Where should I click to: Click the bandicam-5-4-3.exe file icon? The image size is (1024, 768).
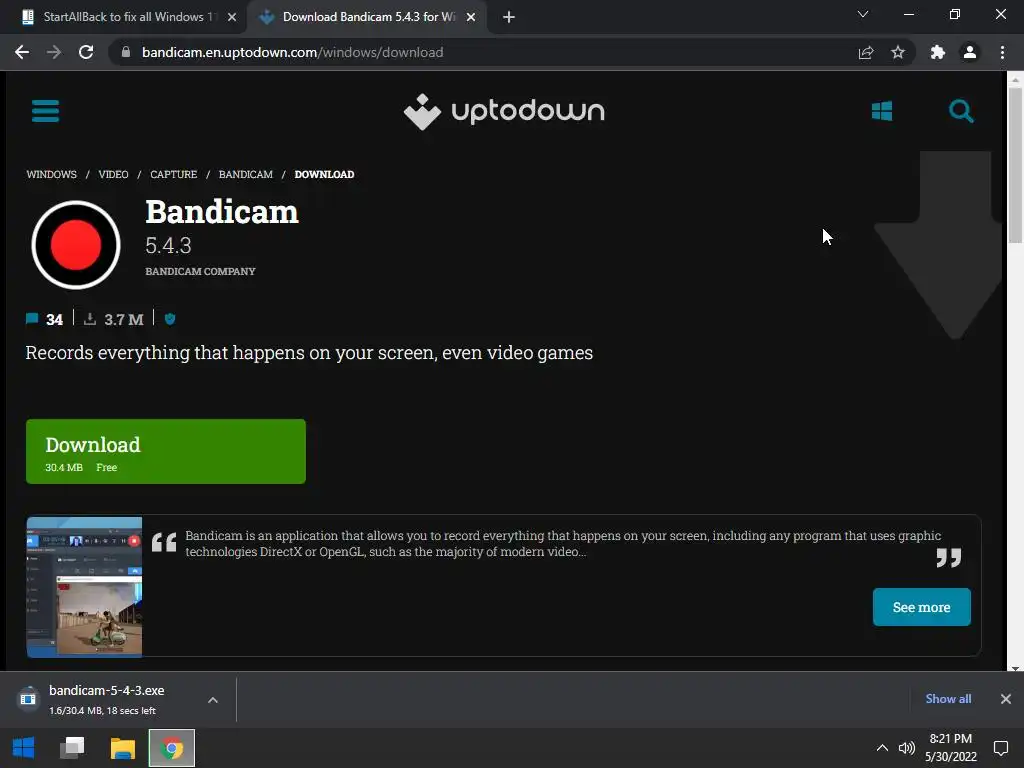click(28, 699)
